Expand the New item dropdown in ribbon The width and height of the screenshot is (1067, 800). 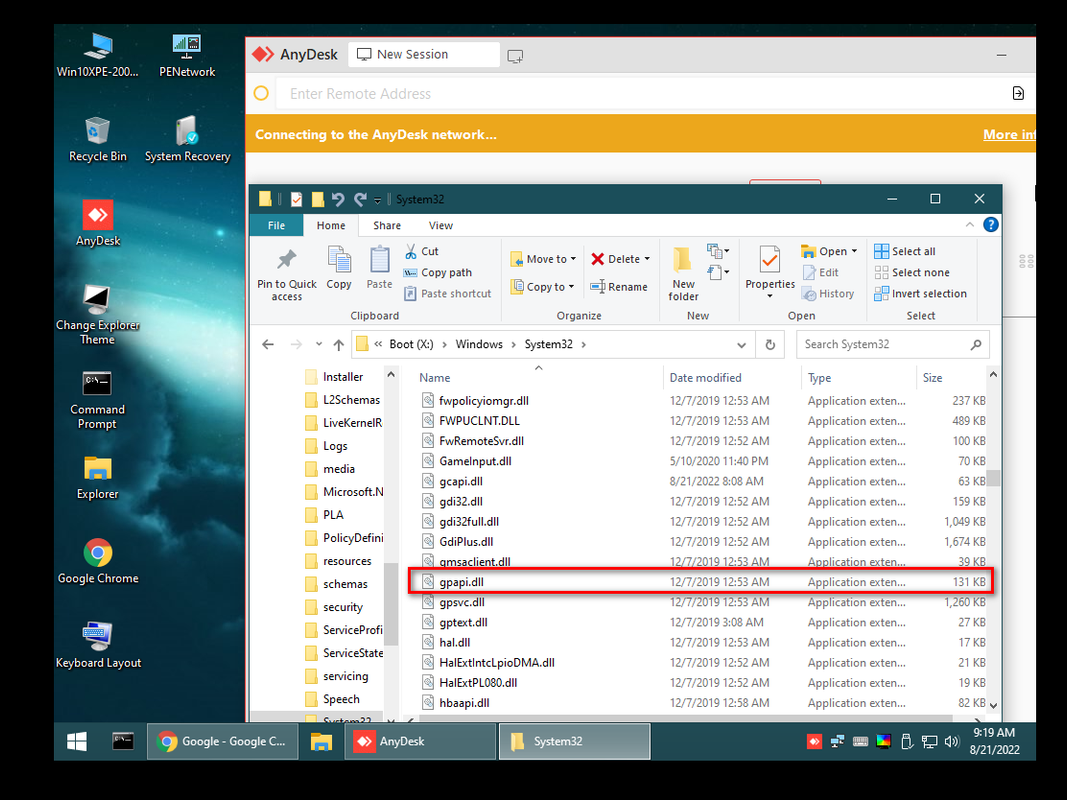(718, 251)
